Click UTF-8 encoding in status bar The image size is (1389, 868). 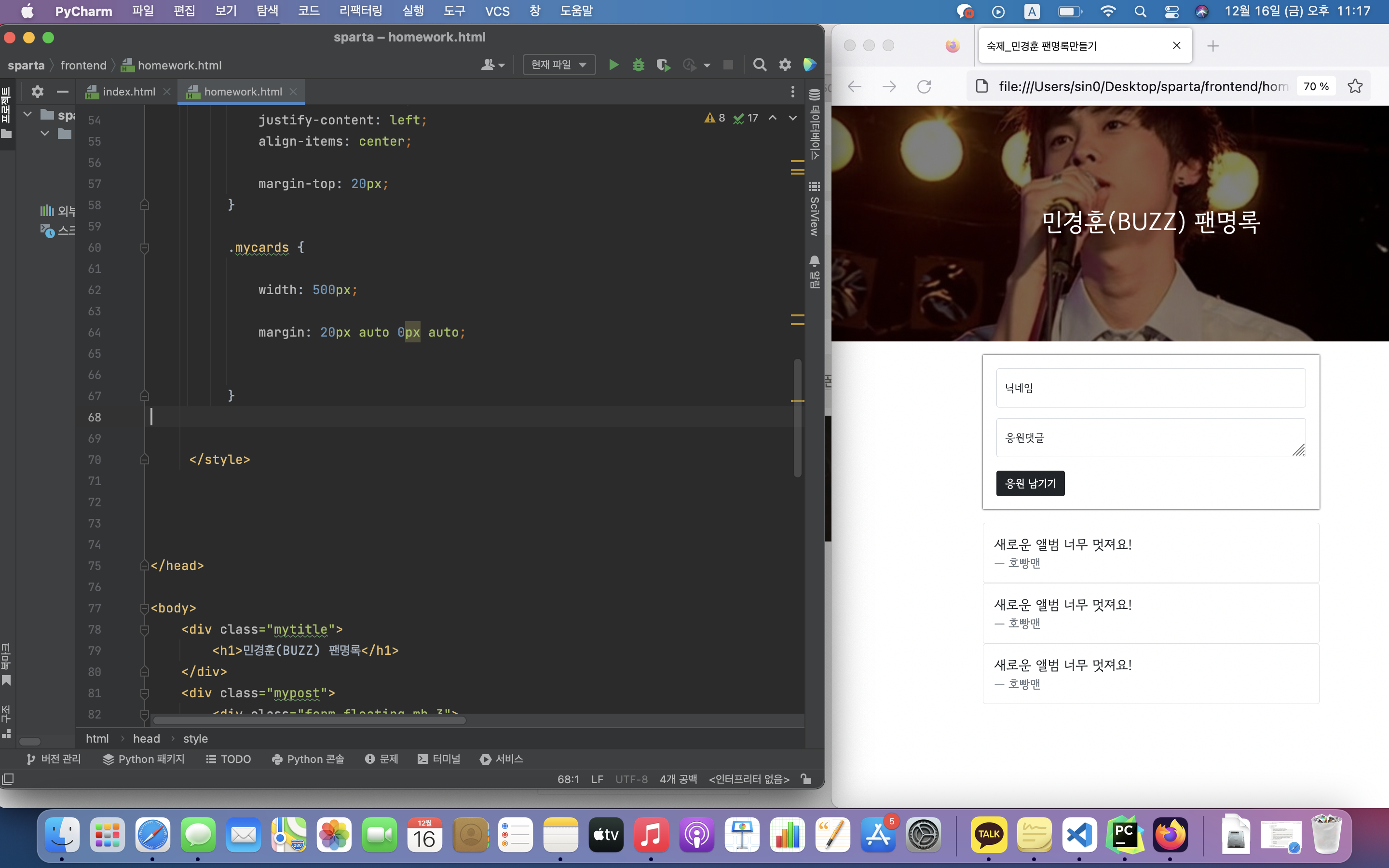631,779
